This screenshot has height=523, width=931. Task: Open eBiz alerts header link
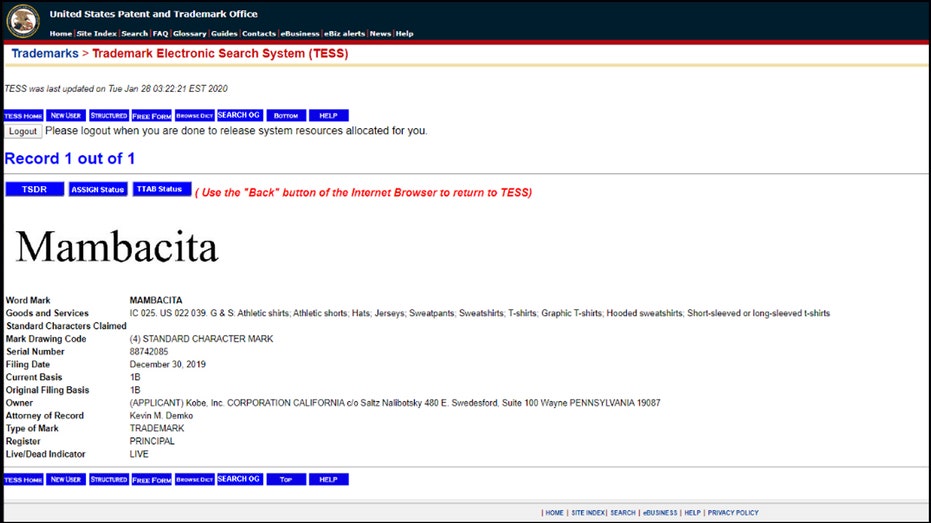(x=344, y=34)
